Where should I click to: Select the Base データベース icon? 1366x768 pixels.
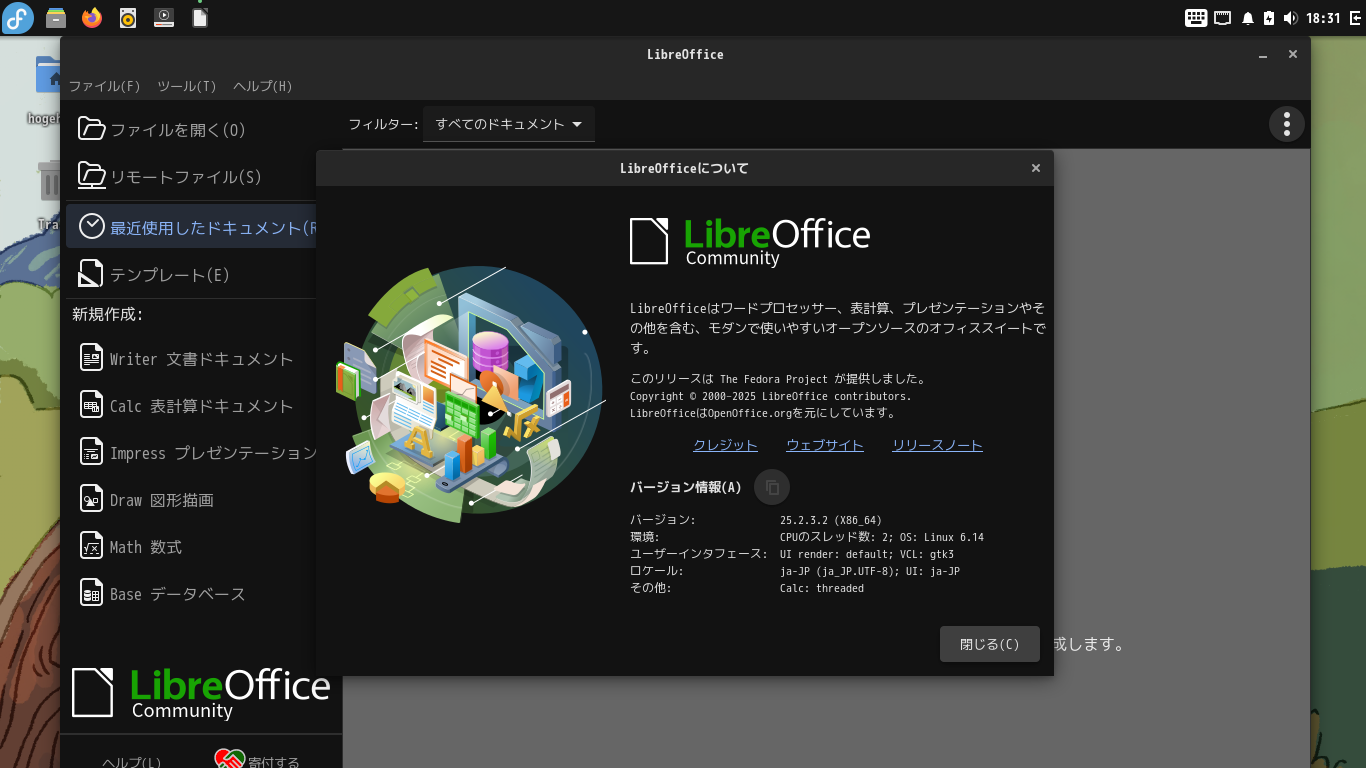click(x=90, y=593)
